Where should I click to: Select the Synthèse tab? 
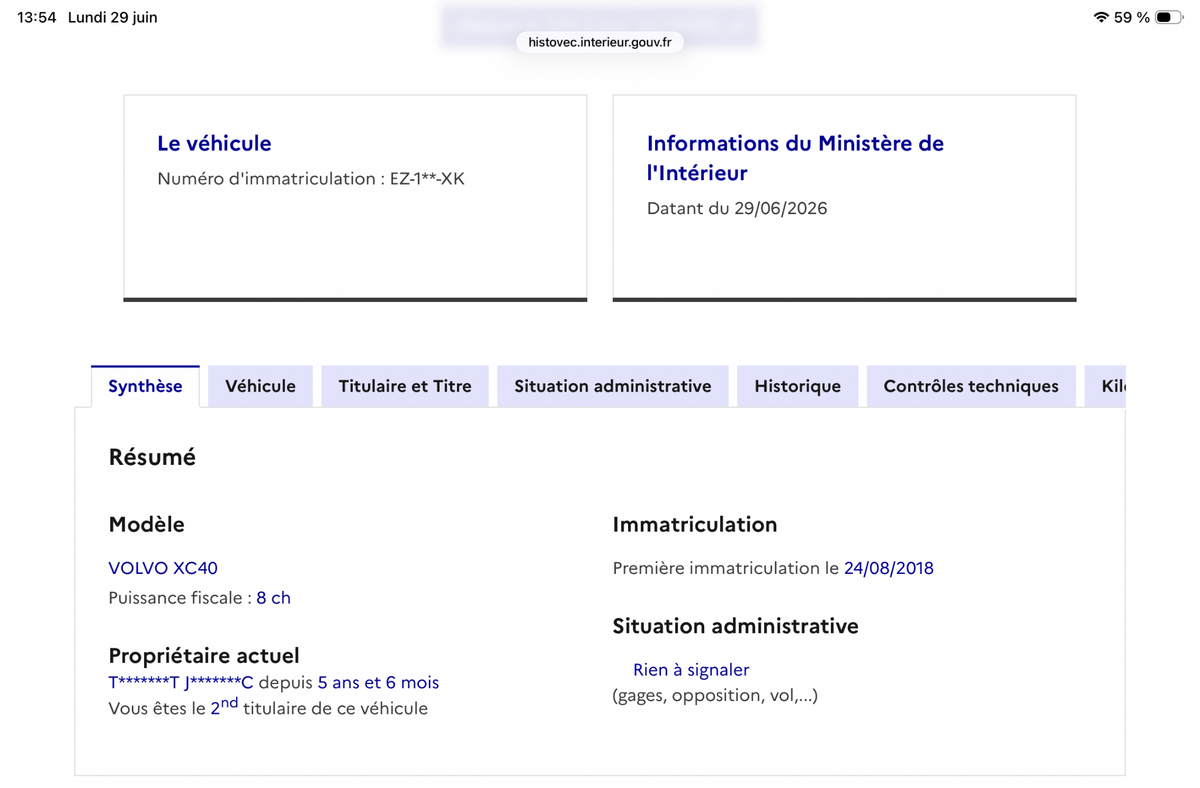point(145,386)
